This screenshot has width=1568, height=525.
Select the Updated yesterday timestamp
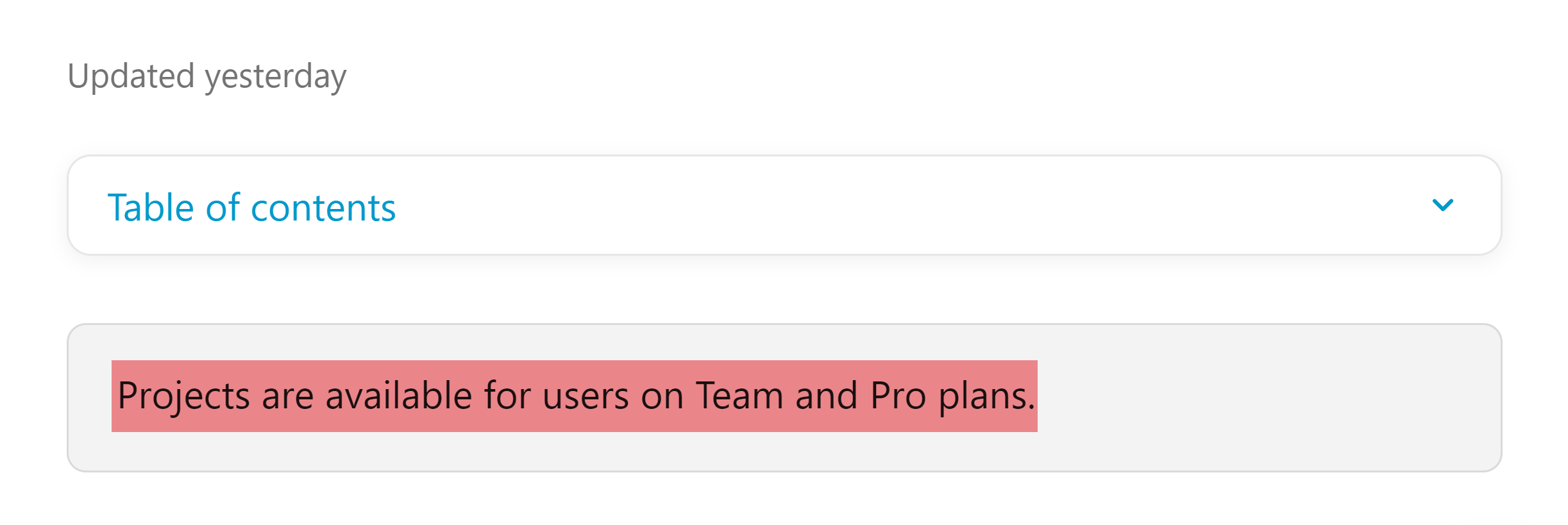(207, 76)
